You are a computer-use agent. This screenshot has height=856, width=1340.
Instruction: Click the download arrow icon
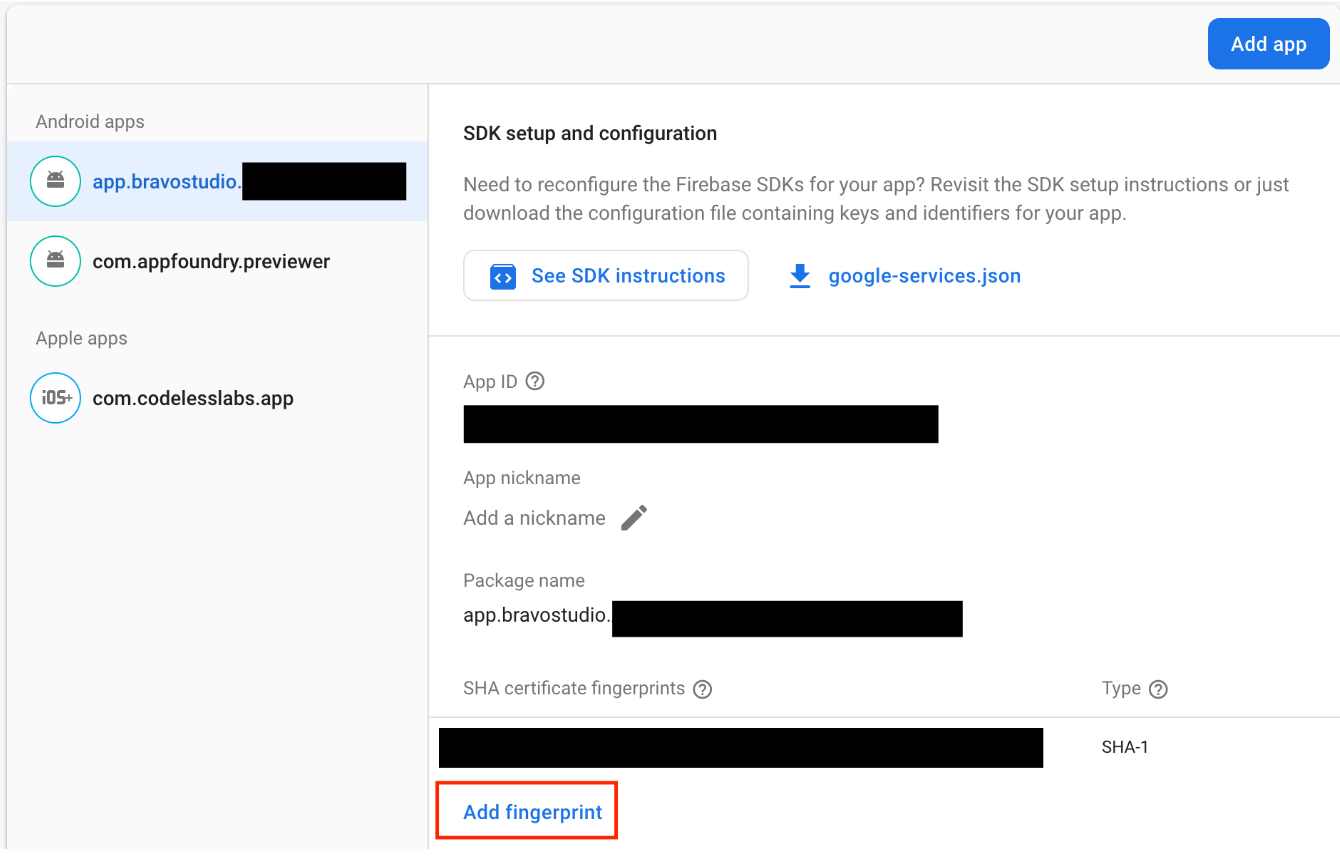(800, 276)
